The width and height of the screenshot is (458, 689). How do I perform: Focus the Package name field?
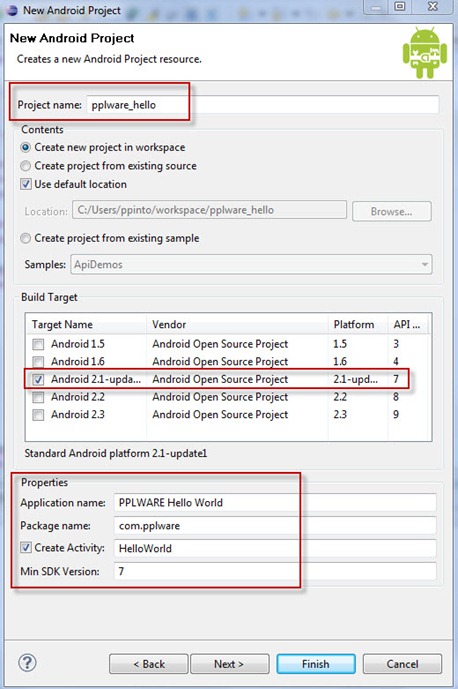(x=275, y=526)
